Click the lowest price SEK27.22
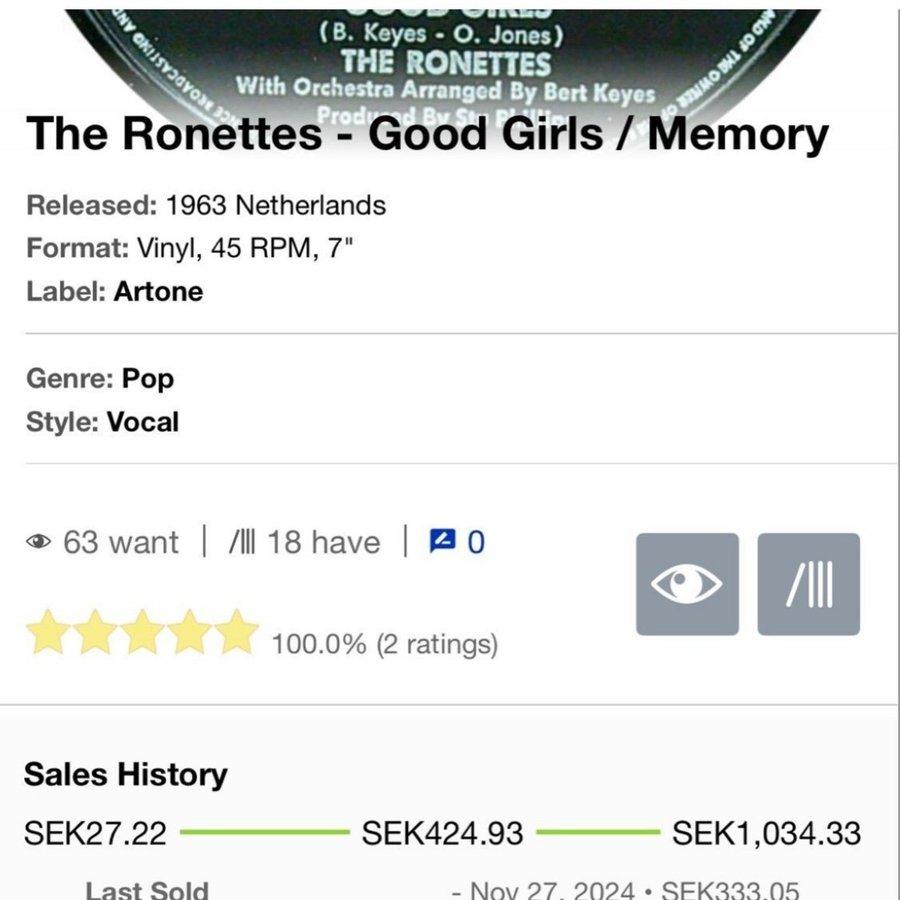The width and height of the screenshot is (900, 900). coord(95,833)
